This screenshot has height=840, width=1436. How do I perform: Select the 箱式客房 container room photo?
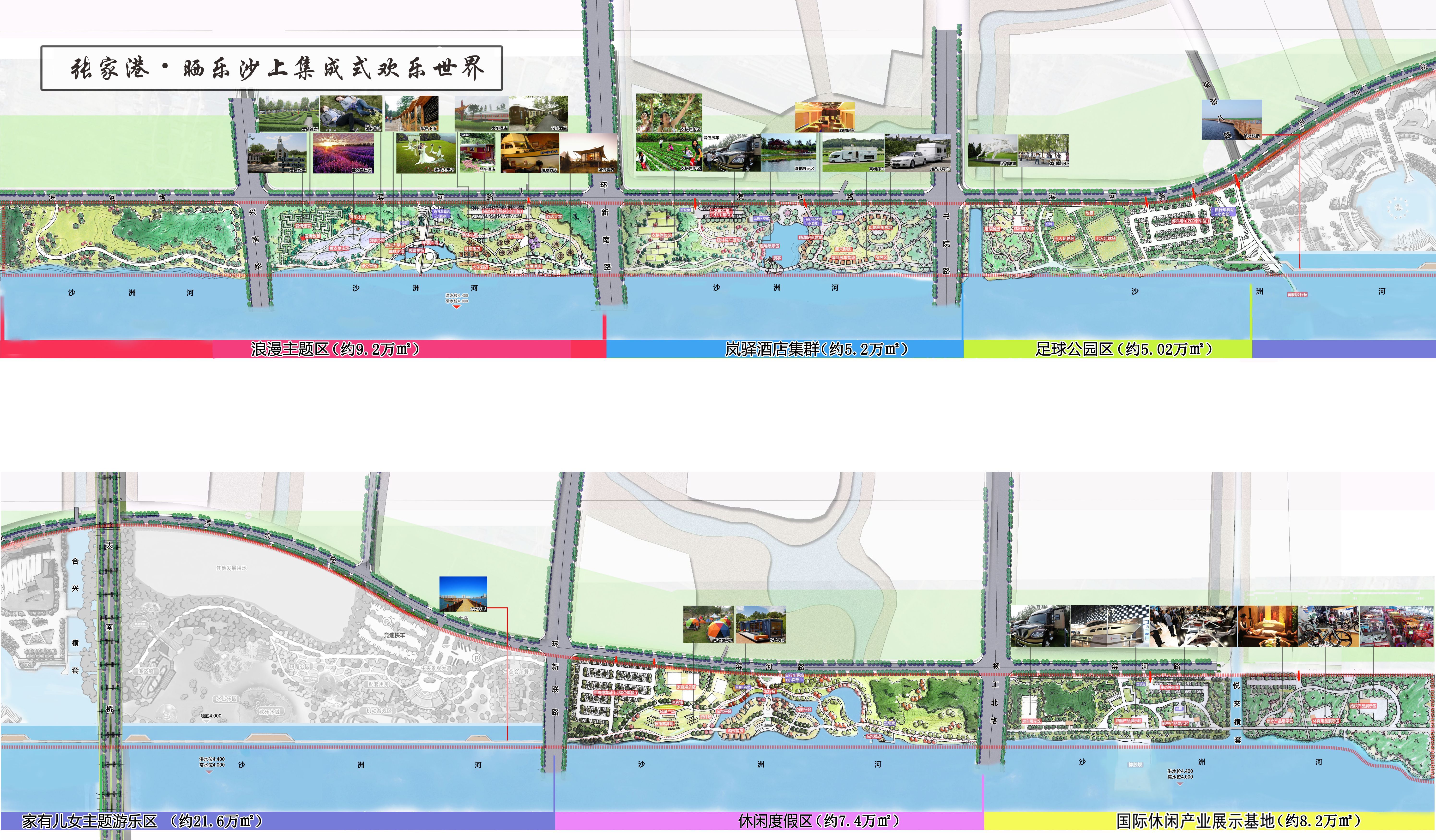point(761,625)
